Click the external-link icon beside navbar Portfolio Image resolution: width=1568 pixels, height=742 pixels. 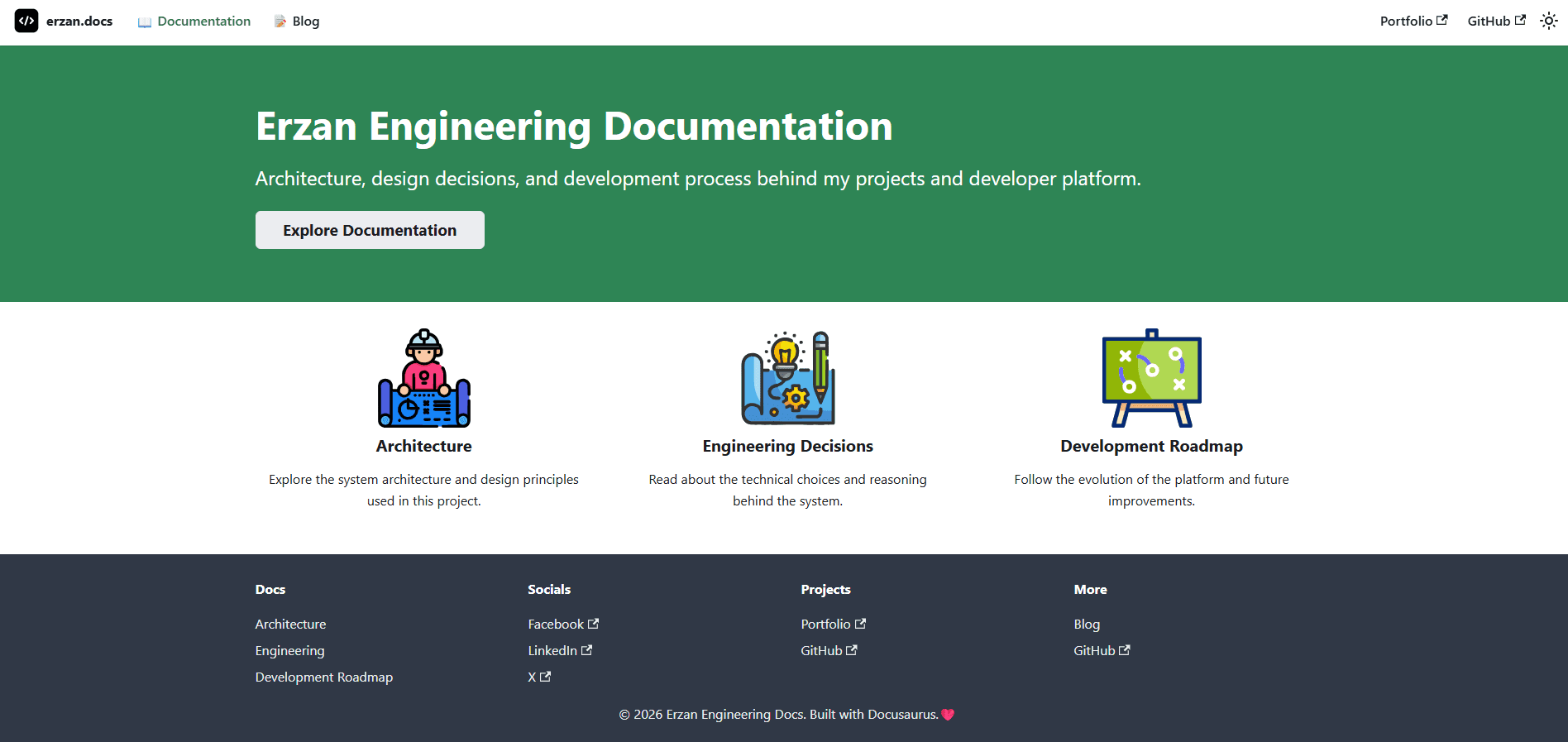1442,20
